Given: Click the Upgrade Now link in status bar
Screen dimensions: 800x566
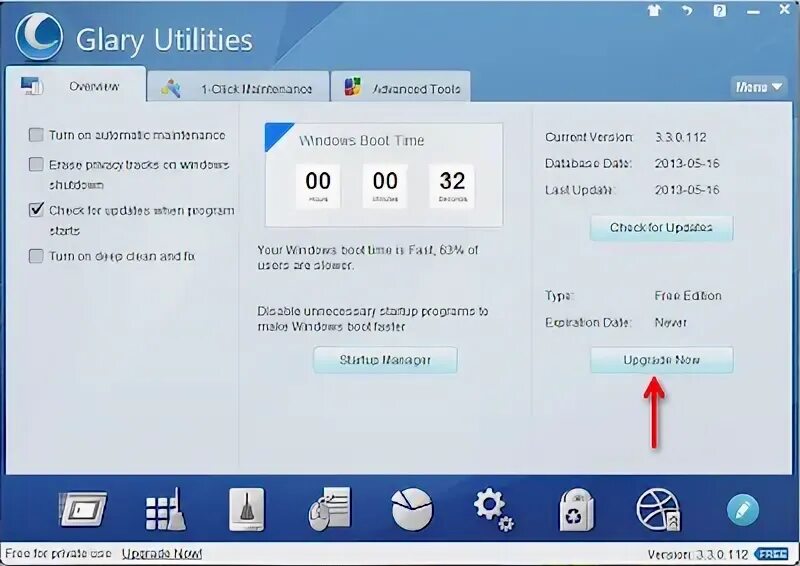Looking at the screenshot, I should click(162, 554).
